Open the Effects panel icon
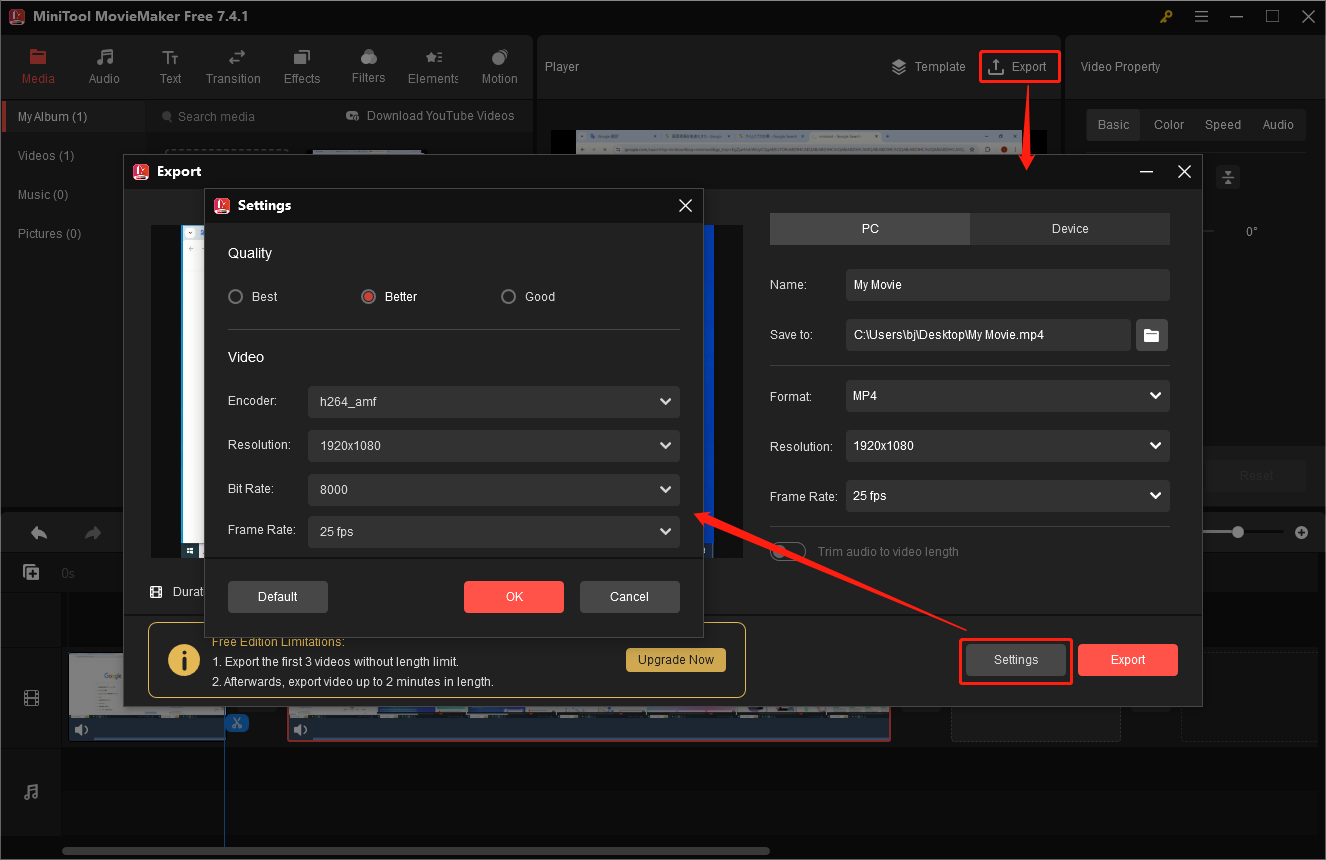The width and height of the screenshot is (1326, 860). click(x=302, y=57)
